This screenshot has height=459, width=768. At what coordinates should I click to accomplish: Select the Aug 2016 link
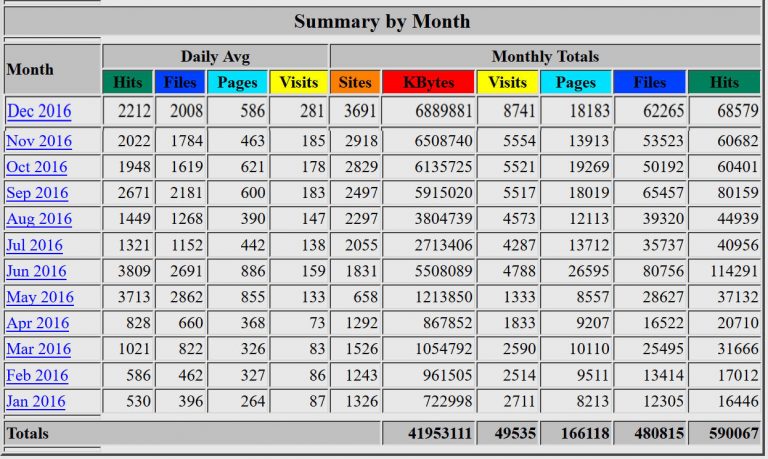click(39, 219)
